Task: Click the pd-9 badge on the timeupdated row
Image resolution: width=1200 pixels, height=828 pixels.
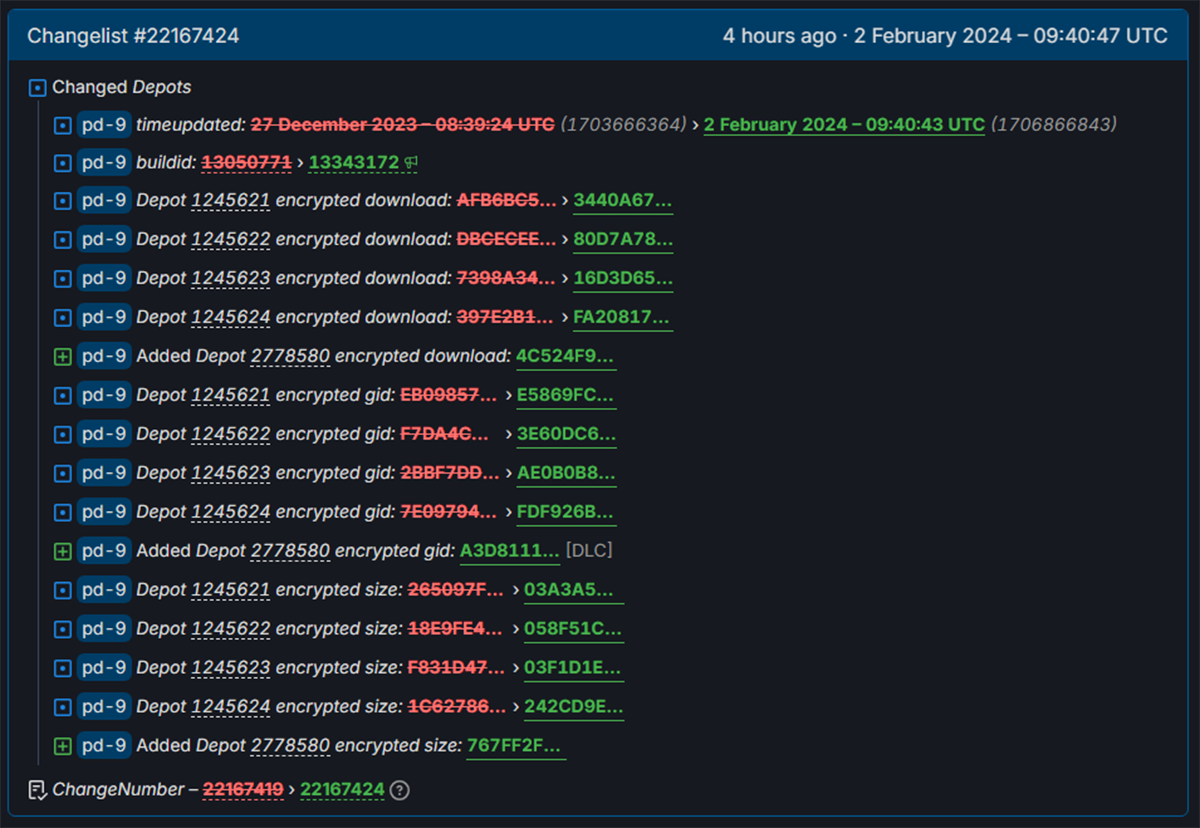Action: coord(104,125)
